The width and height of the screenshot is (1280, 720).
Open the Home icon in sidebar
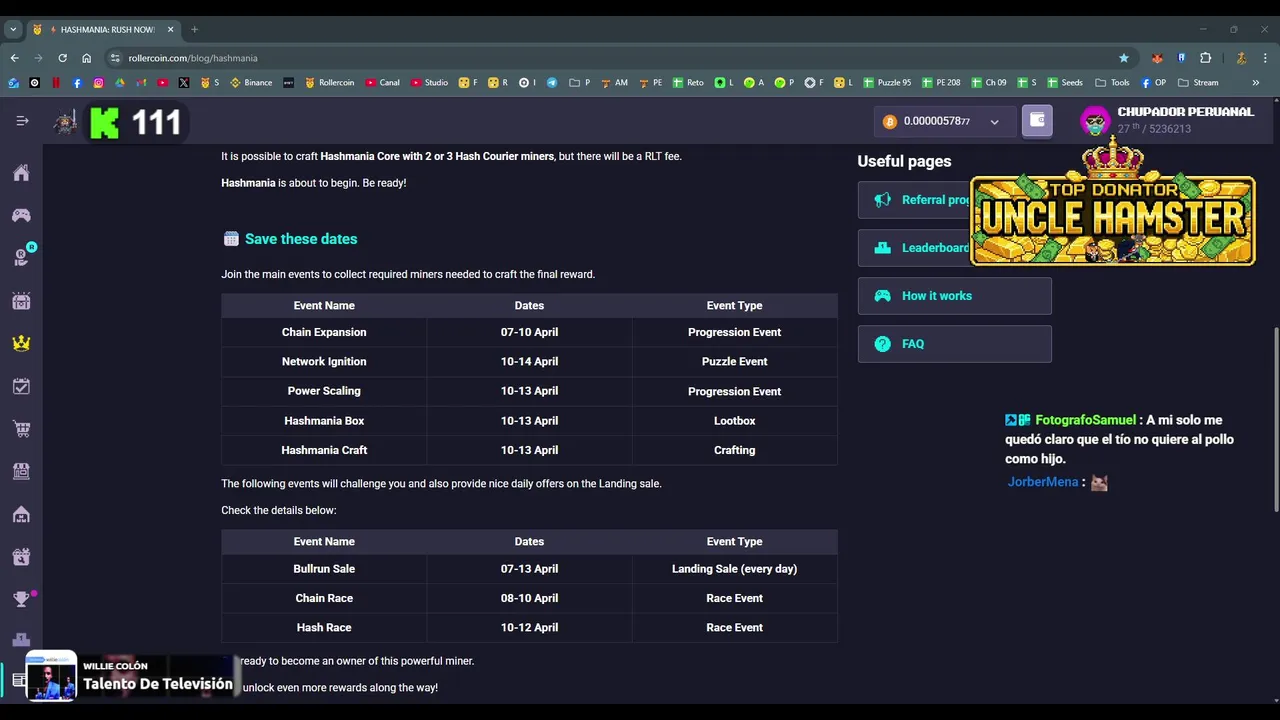(x=21, y=173)
